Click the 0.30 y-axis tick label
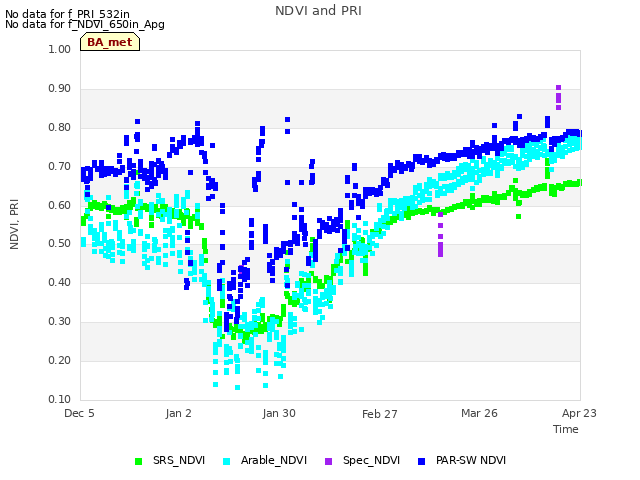This screenshot has height=480, width=640. click(60, 321)
